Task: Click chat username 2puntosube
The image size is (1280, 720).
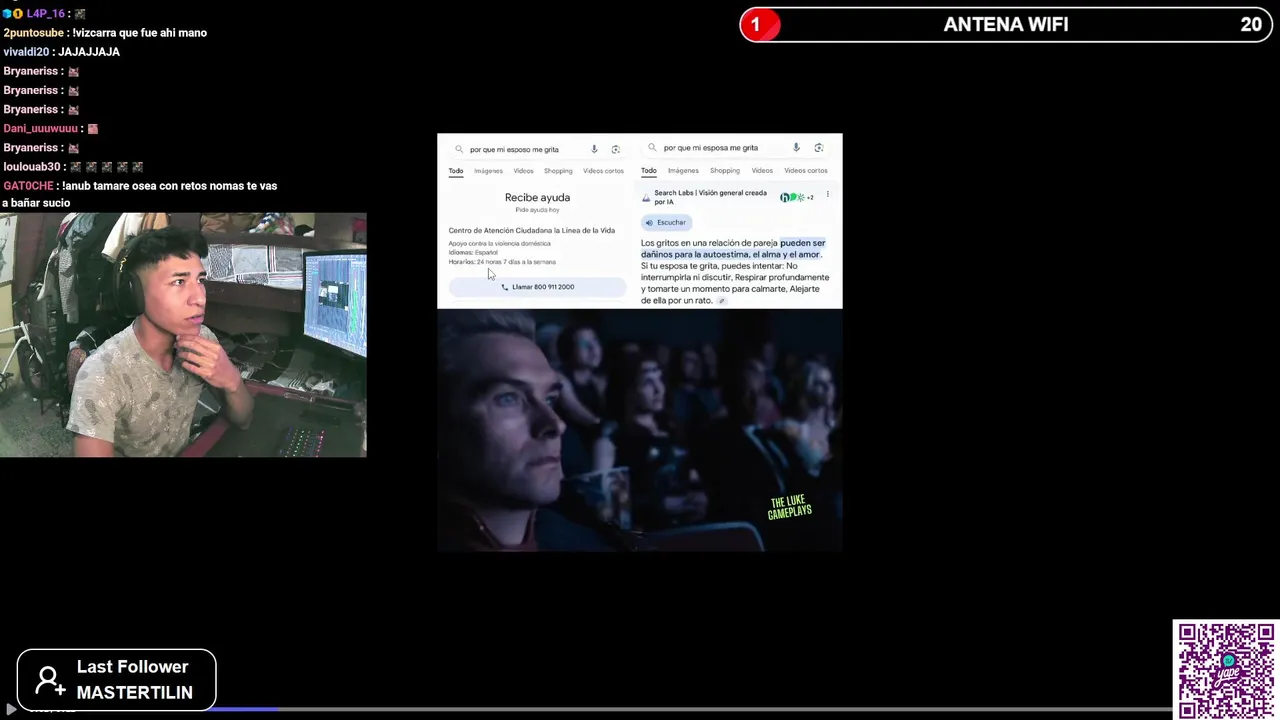Action: [x=33, y=33]
